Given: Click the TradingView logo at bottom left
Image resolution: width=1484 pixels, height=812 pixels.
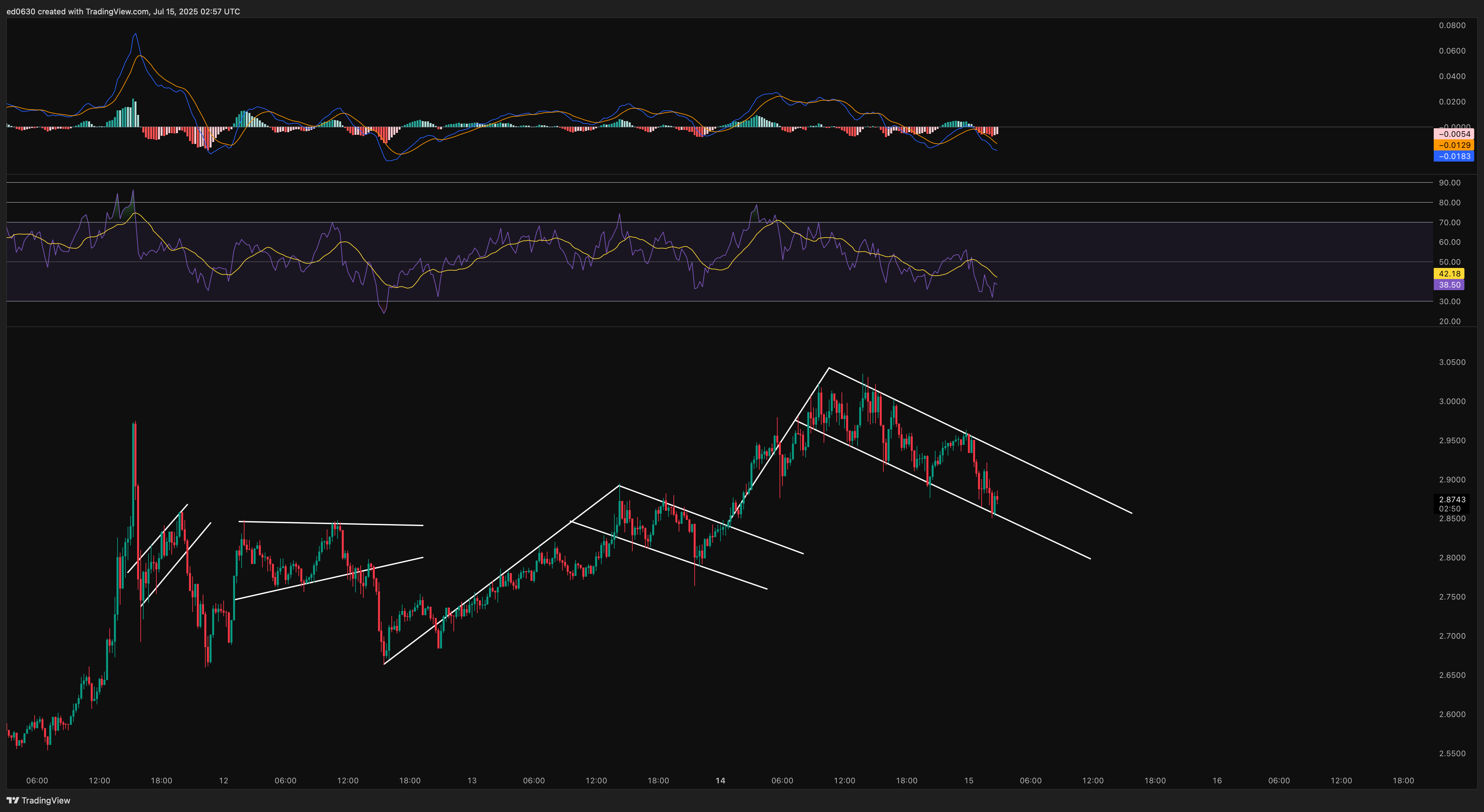Looking at the screenshot, I should [38, 800].
